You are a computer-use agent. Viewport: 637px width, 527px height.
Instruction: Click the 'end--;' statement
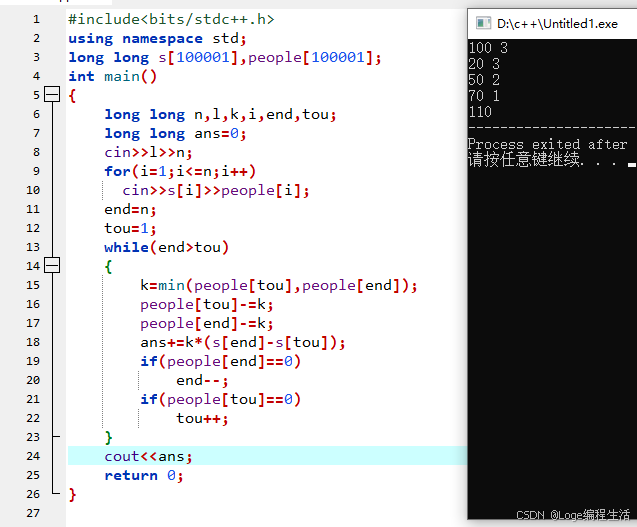click(x=202, y=380)
